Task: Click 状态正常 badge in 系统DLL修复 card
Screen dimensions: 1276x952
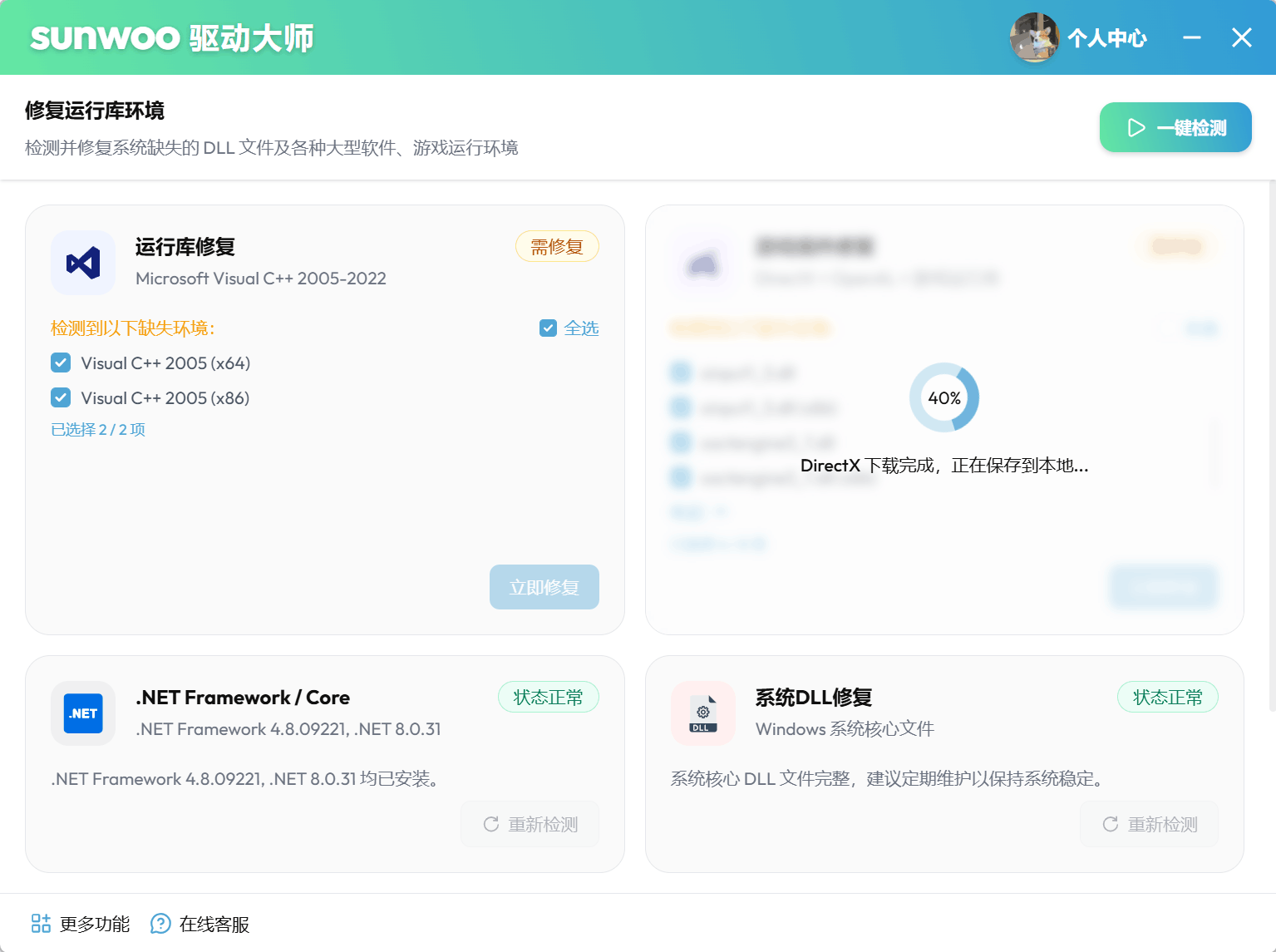Action: point(1168,698)
